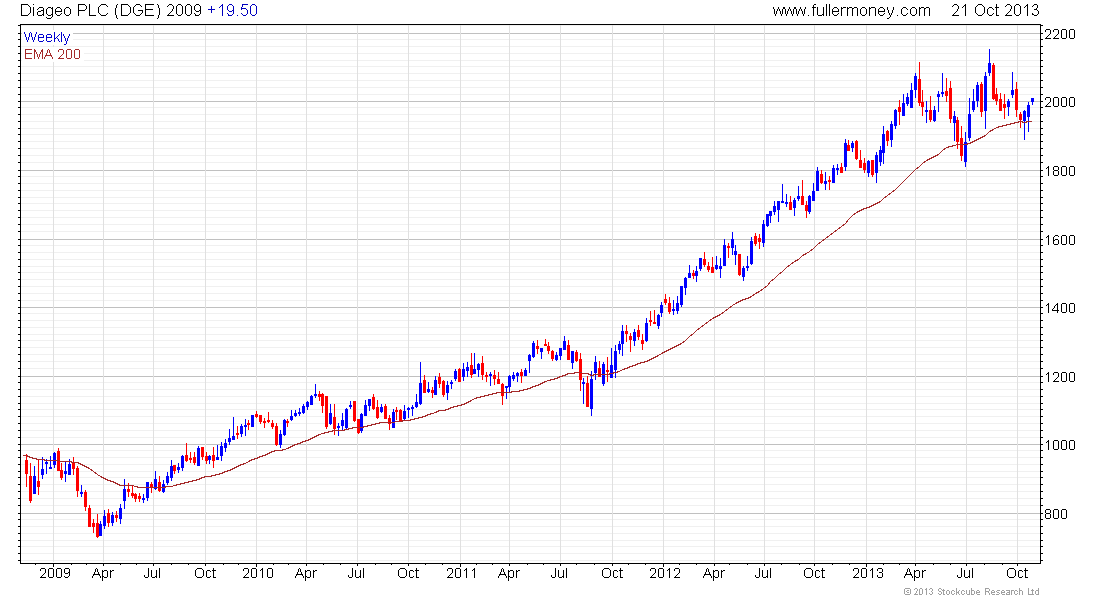Open the www.fullermoney.com link text
The height and width of the screenshot is (600, 1100).
(x=851, y=11)
